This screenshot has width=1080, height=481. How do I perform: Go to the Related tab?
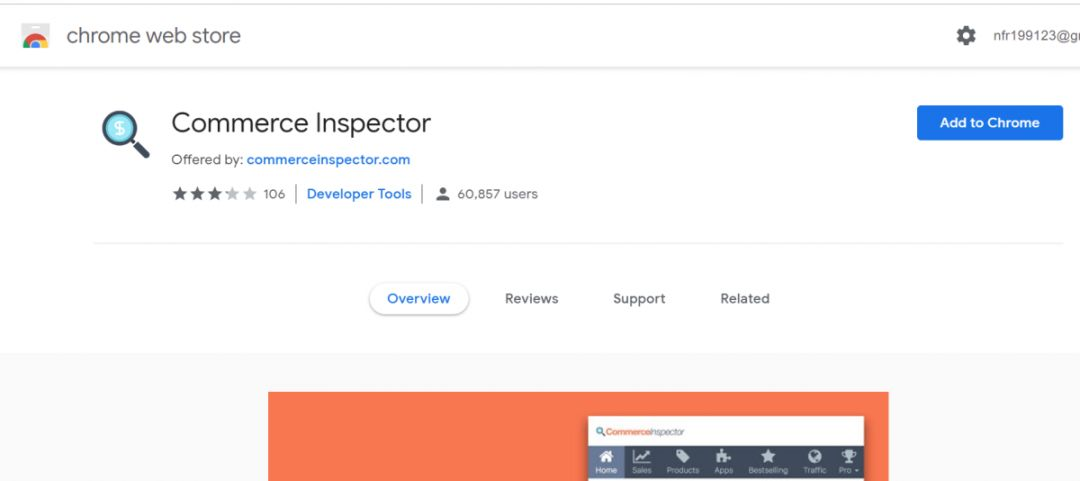tap(745, 298)
